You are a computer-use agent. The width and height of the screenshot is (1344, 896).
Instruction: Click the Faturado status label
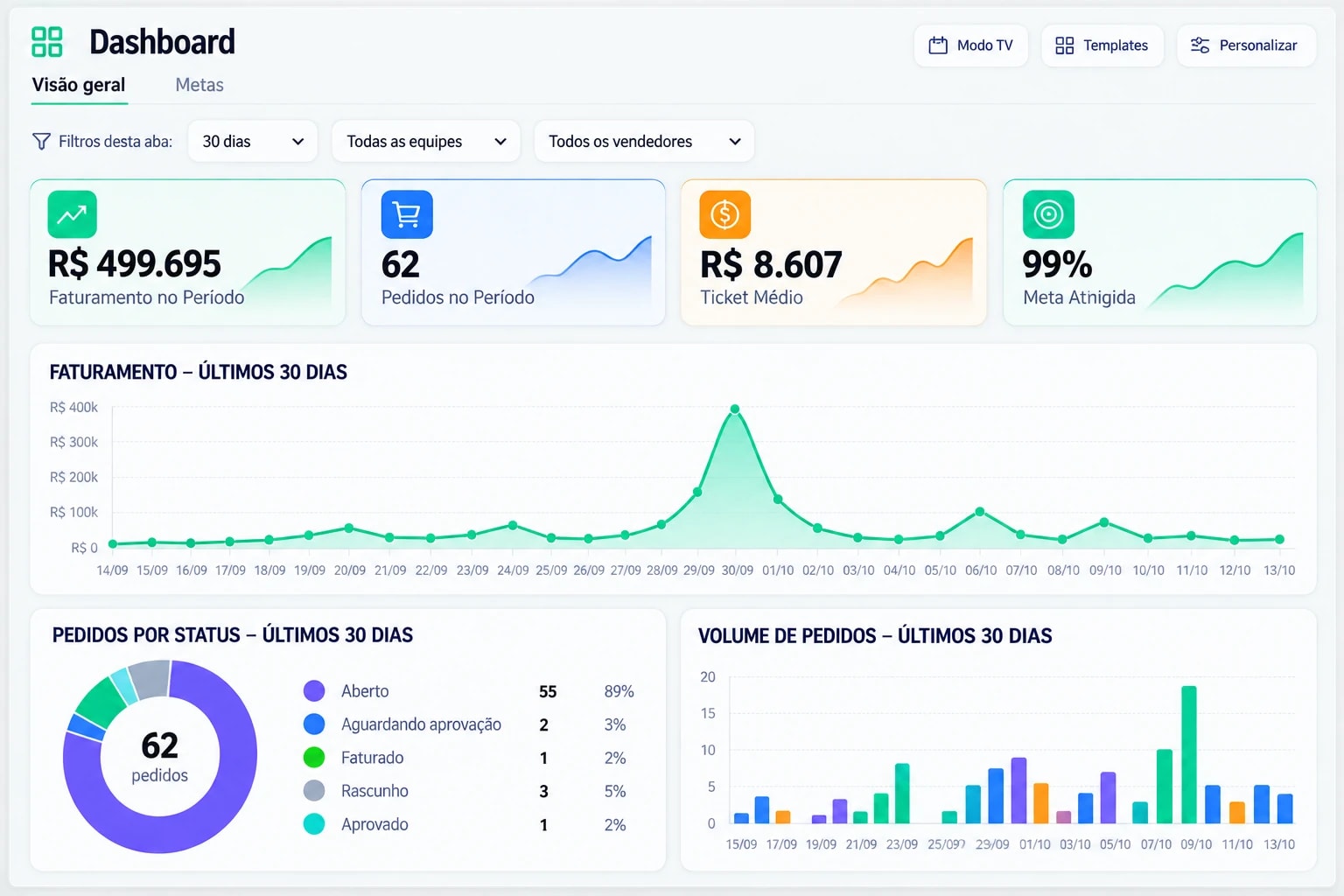click(373, 758)
